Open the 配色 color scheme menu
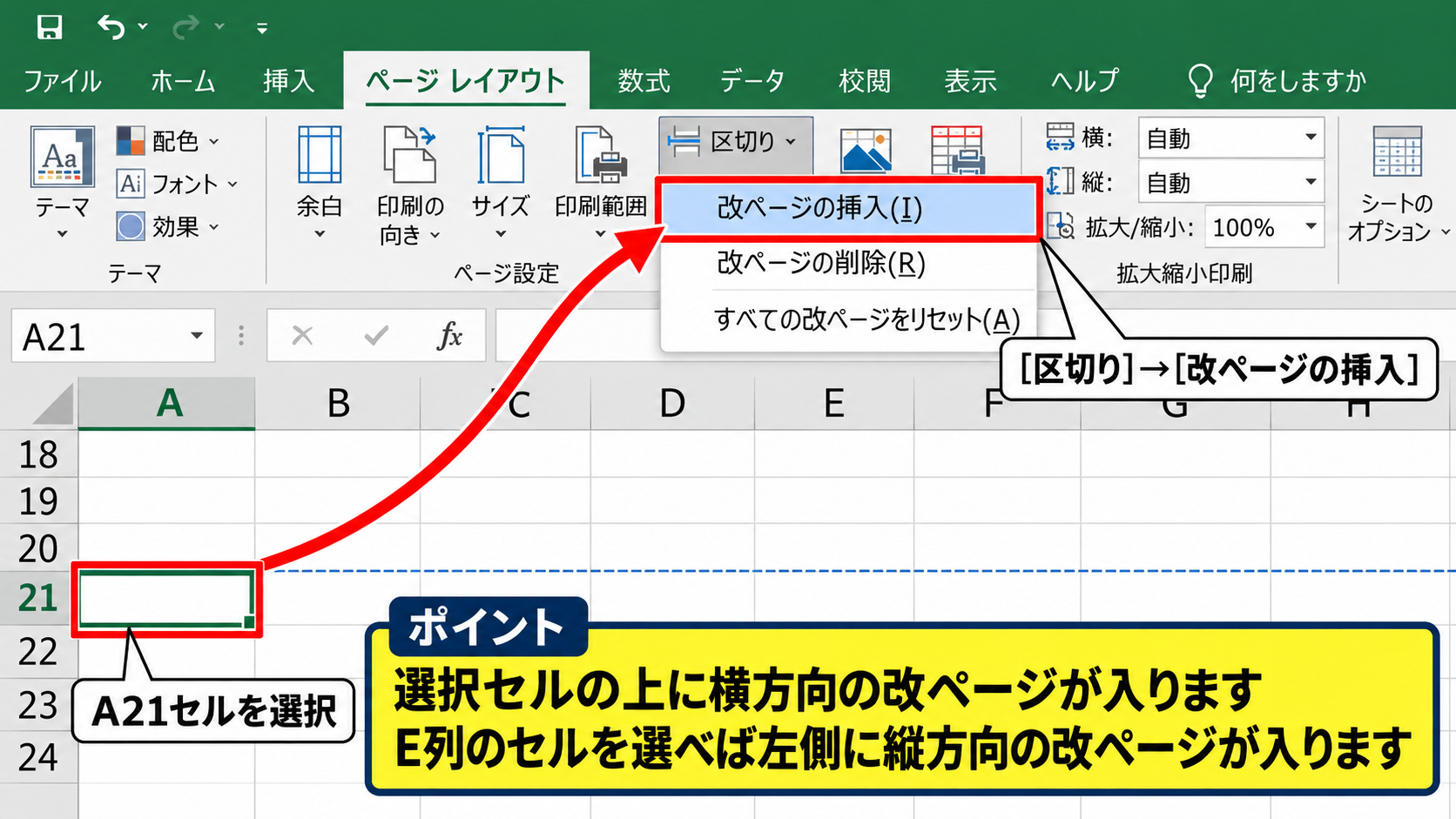Image resolution: width=1456 pixels, height=819 pixels. (167, 140)
